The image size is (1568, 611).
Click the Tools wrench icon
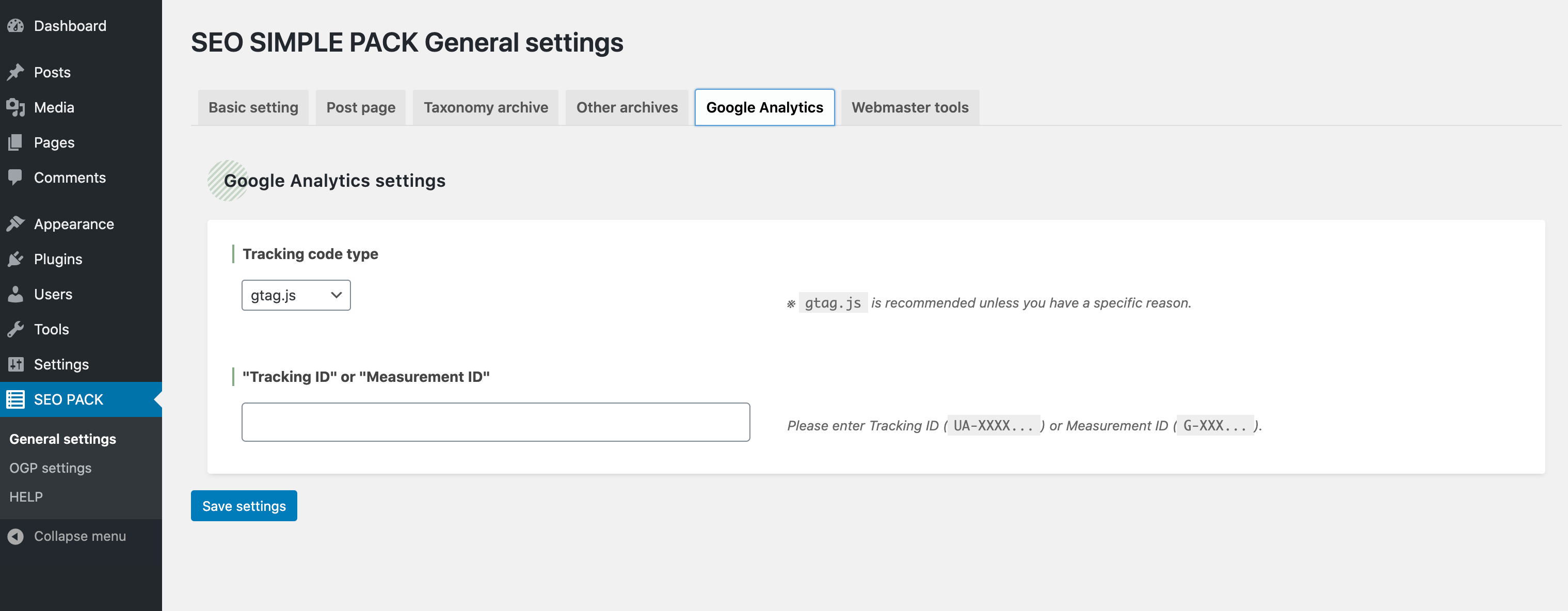point(16,329)
